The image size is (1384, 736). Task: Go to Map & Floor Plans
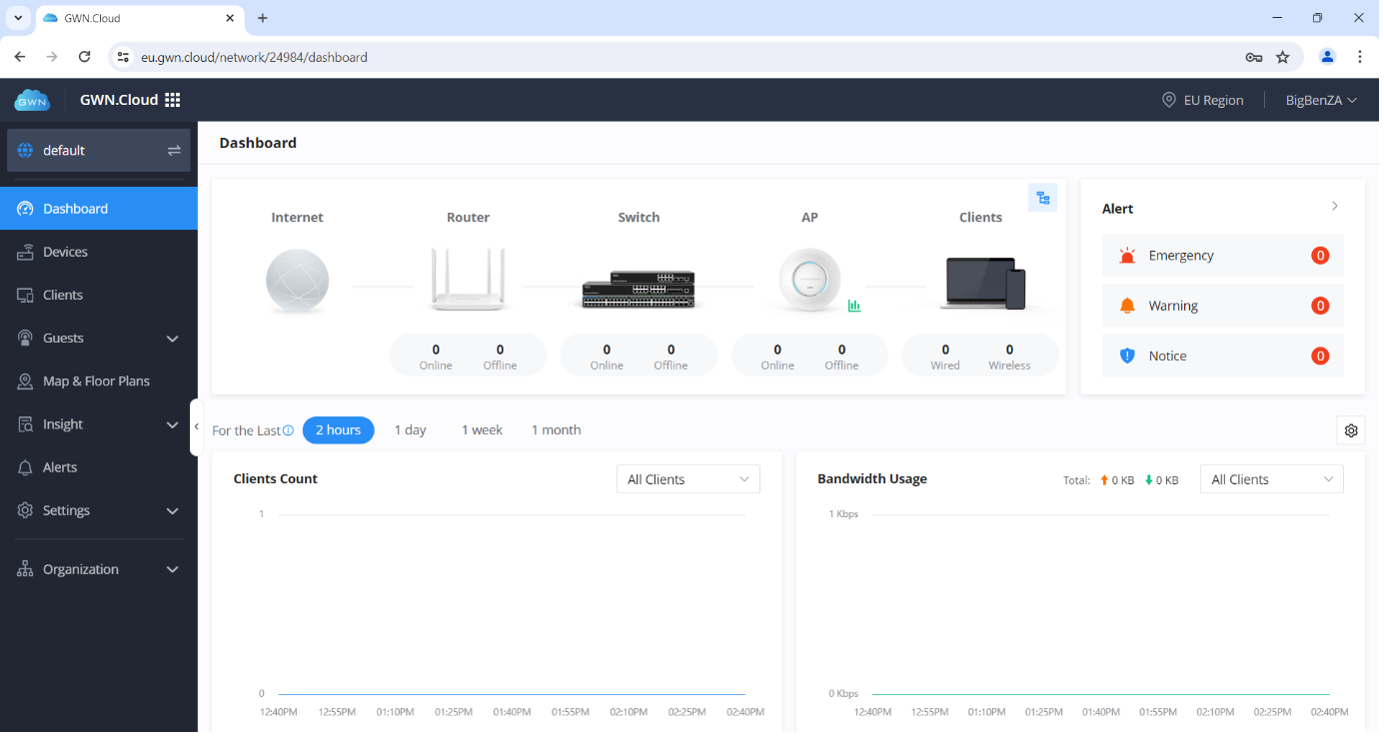coord(96,381)
